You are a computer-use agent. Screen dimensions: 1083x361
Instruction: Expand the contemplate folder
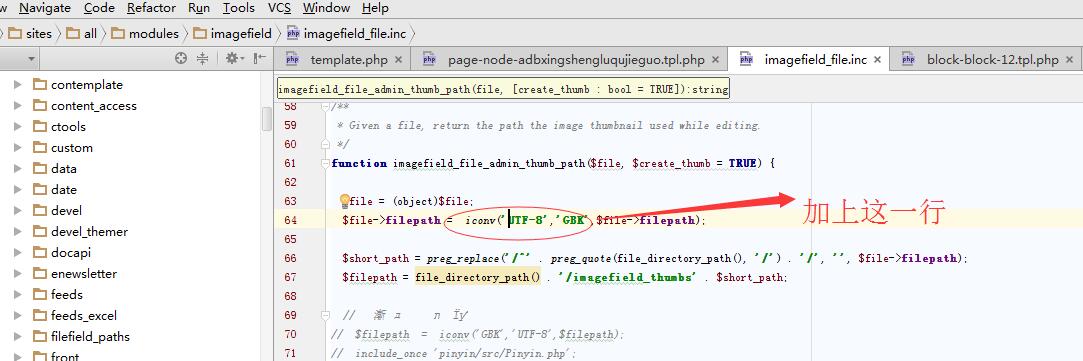18,85
